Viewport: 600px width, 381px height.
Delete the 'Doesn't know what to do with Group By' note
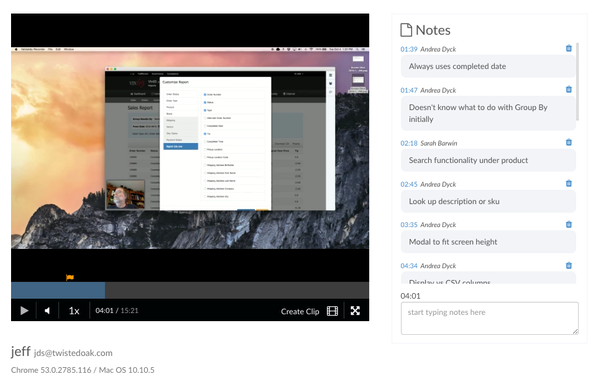[x=569, y=89]
